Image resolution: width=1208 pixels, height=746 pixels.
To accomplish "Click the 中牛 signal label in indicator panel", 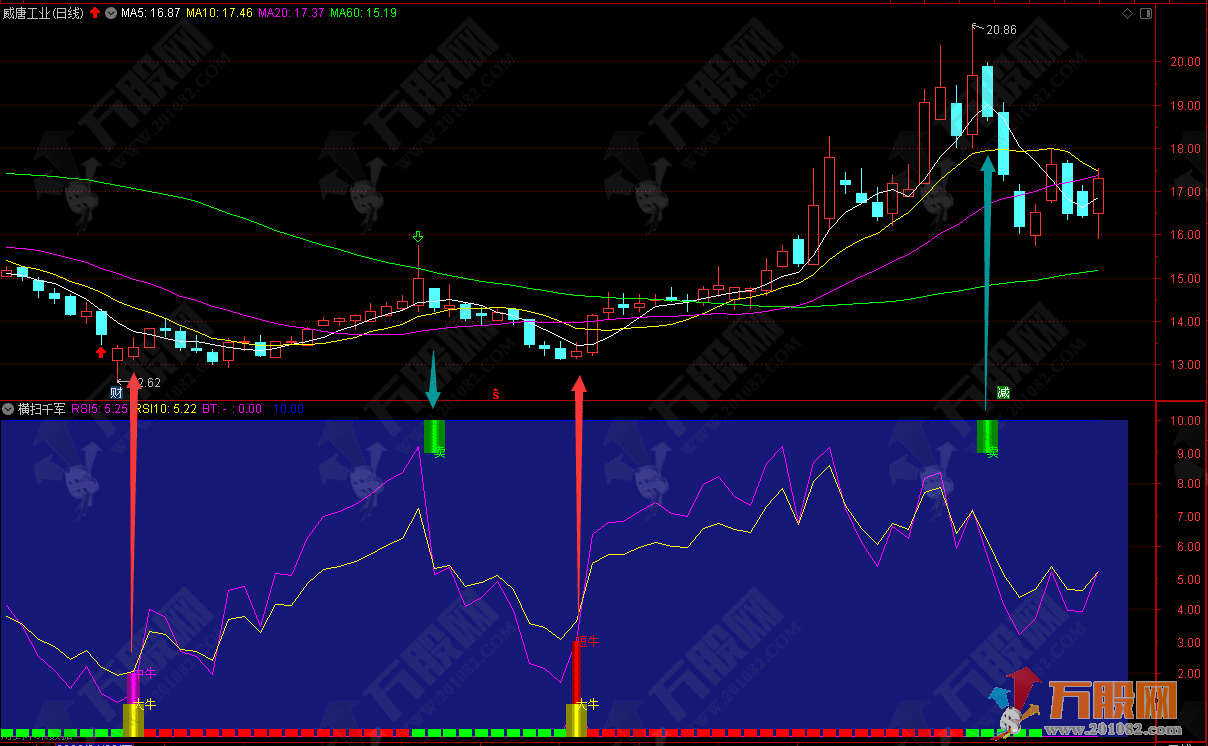I will [145, 673].
